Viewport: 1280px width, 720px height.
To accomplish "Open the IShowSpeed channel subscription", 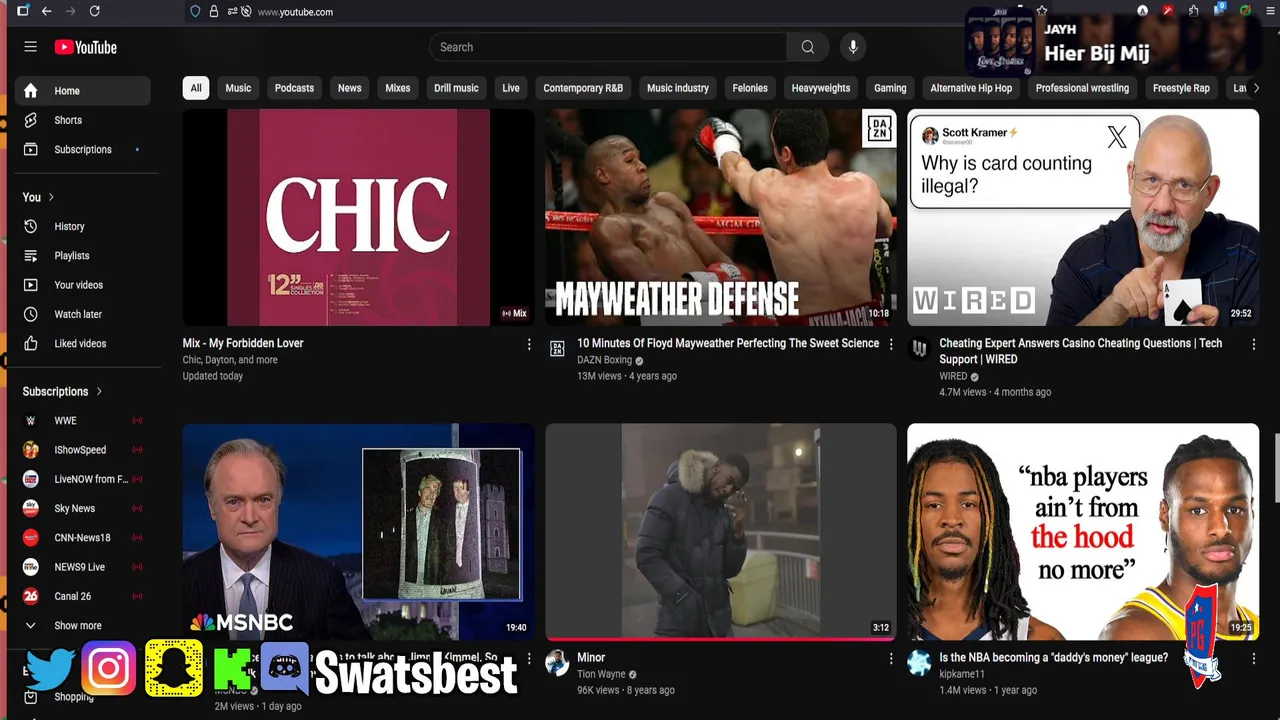I will (82, 450).
